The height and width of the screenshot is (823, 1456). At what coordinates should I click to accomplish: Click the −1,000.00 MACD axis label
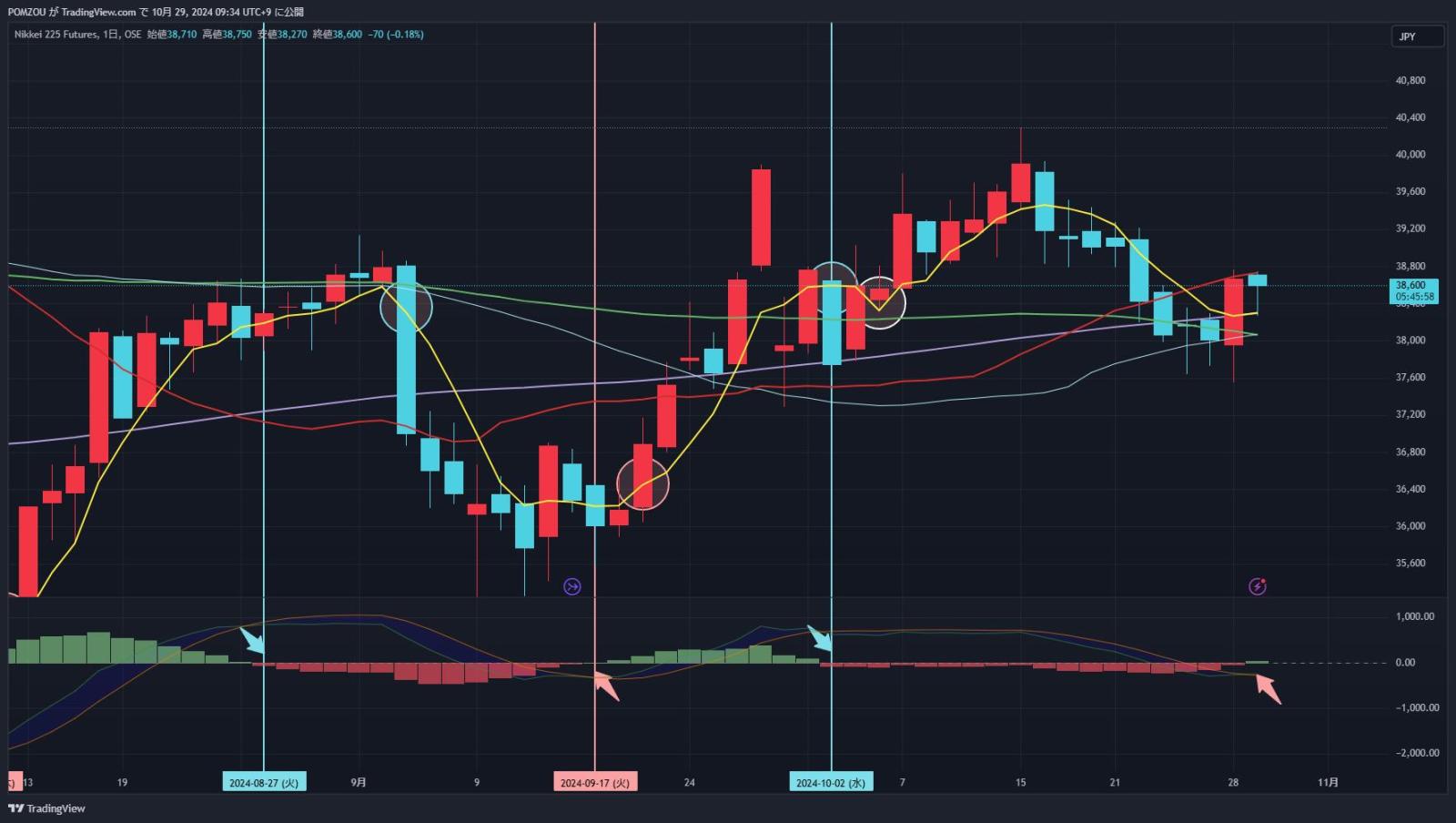point(1417,707)
